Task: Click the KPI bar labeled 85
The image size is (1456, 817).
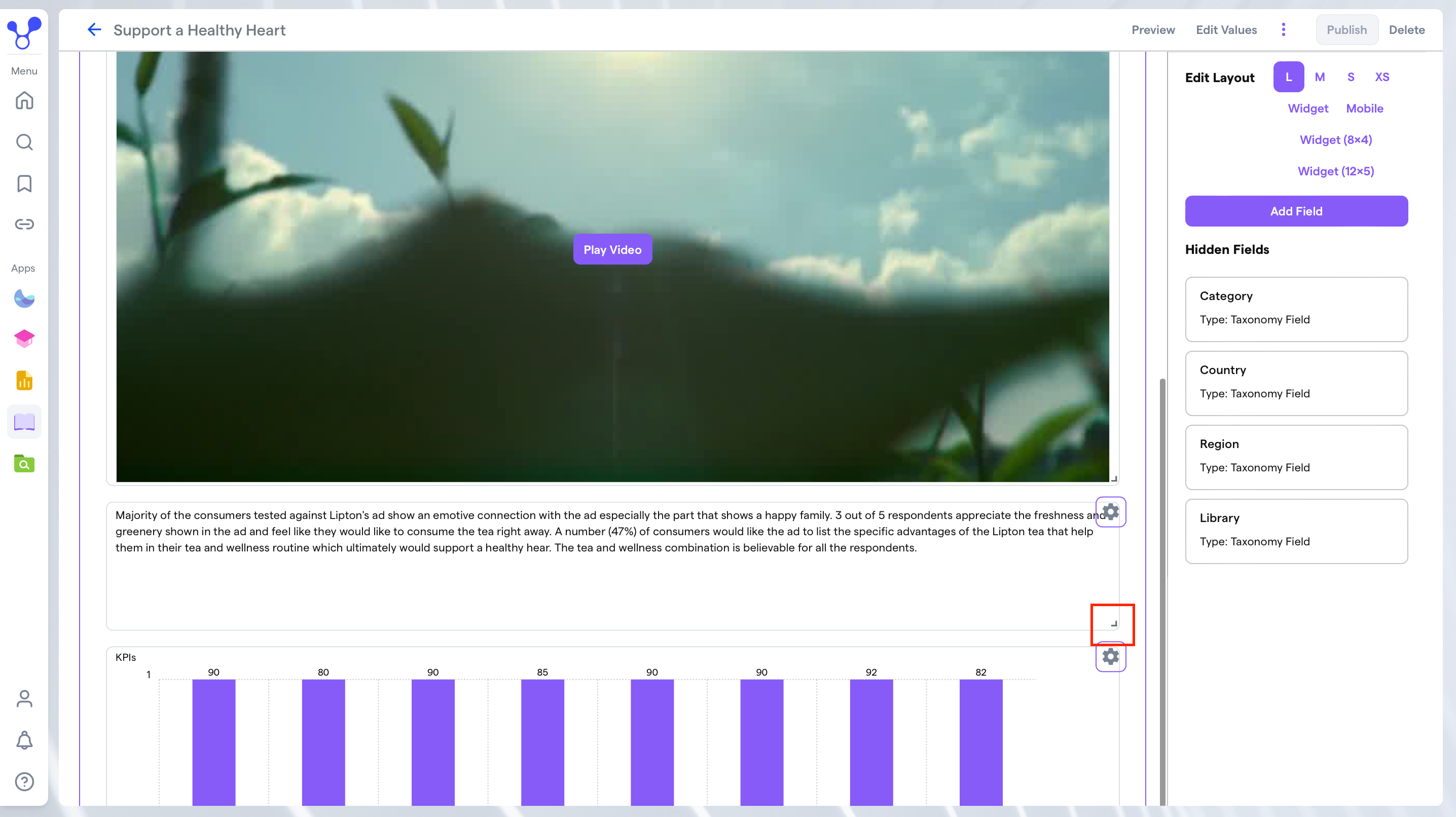Action: click(x=542, y=742)
